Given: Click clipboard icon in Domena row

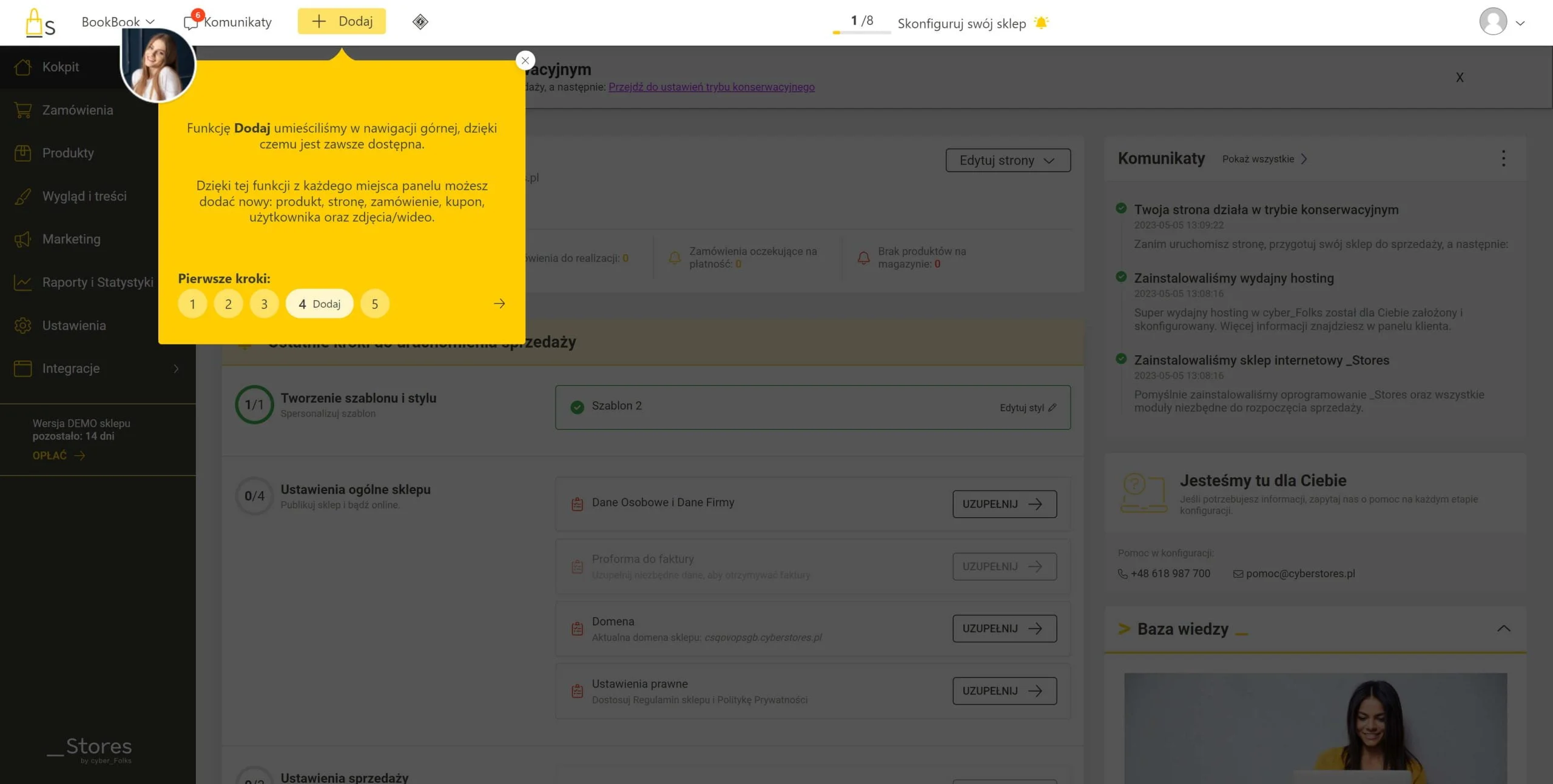Looking at the screenshot, I should pos(577,629).
